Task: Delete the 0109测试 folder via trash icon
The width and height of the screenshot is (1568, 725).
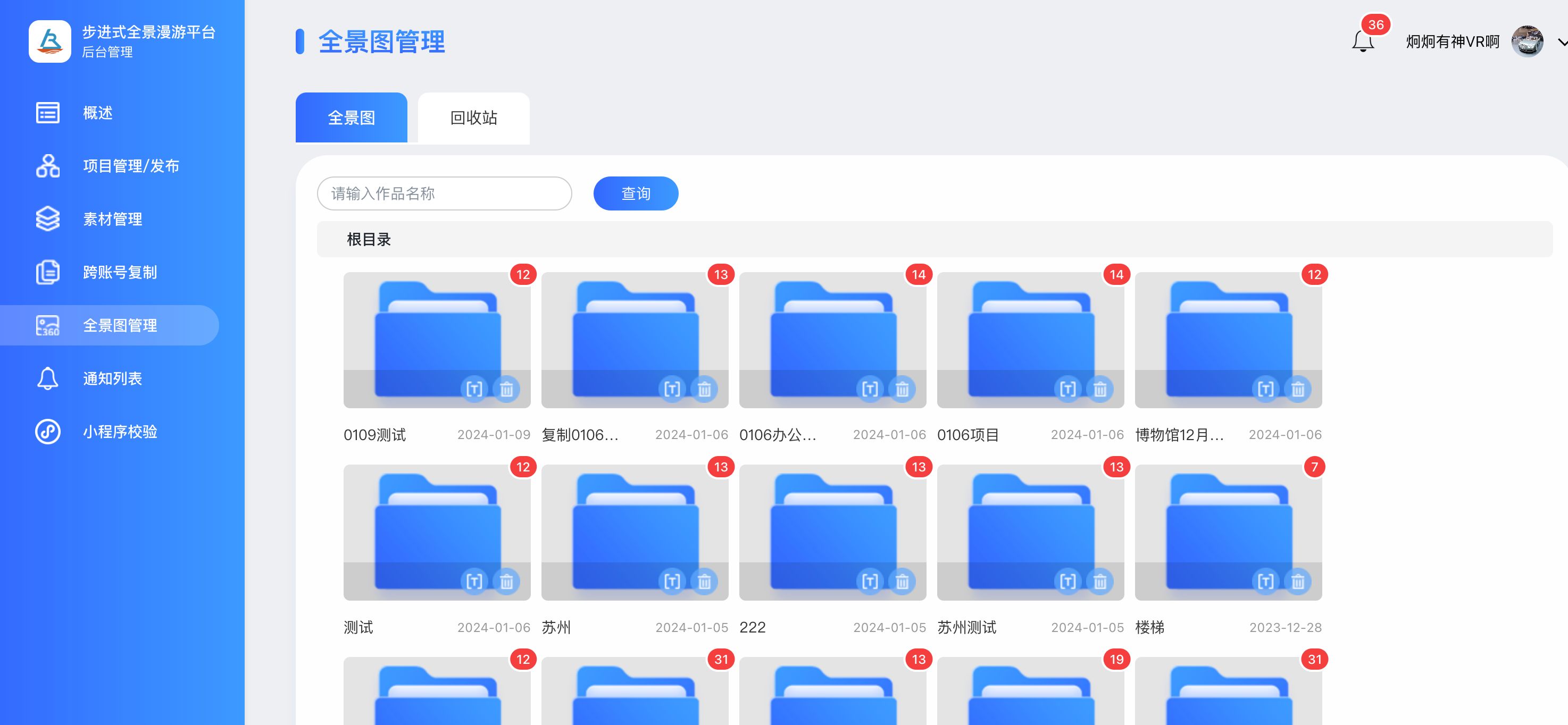Action: coord(506,389)
